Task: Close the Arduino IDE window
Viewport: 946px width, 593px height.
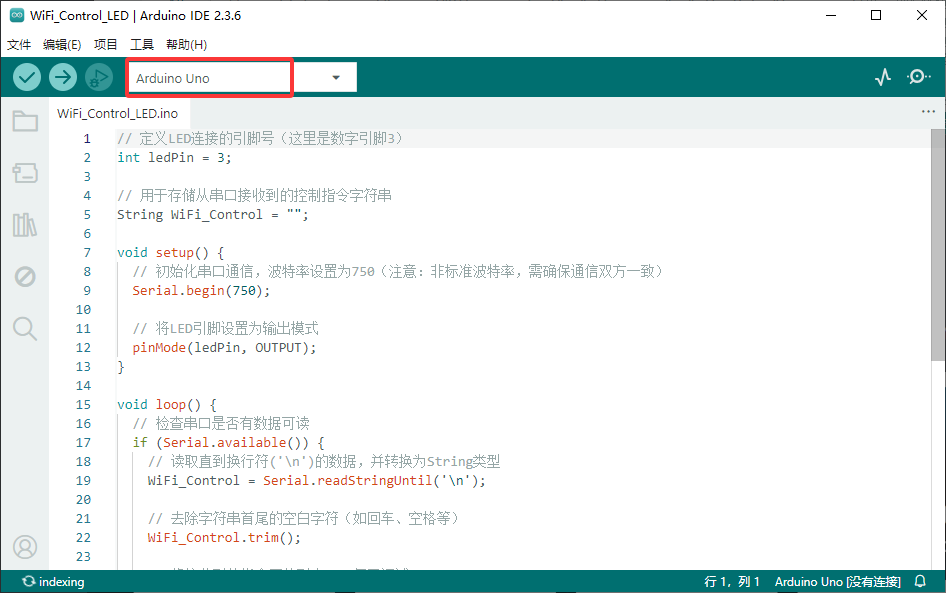Action: 922,16
